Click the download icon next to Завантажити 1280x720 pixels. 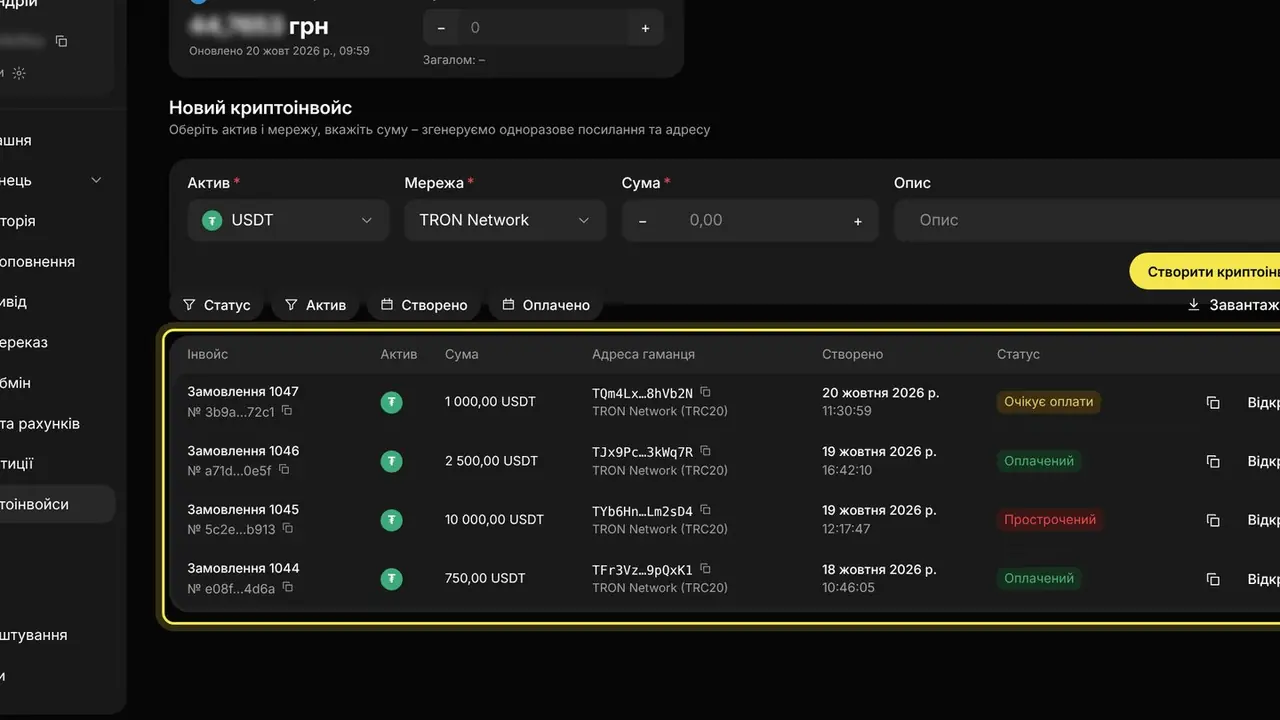pyautogui.click(x=1193, y=305)
